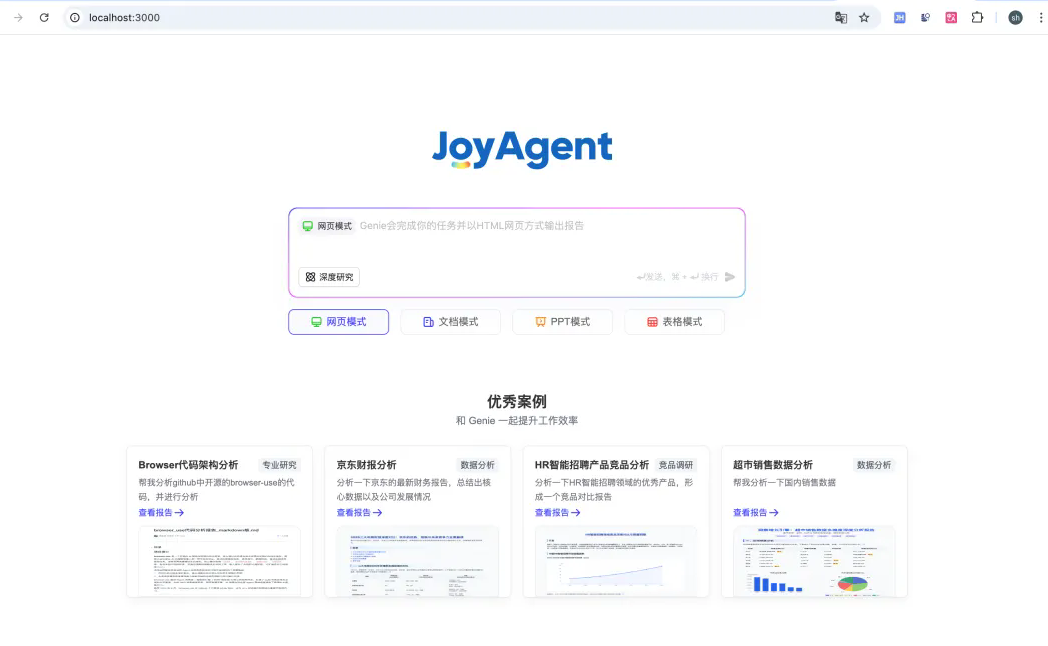Click the JoyAgent logo
The height and width of the screenshot is (646, 1048).
(522, 148)
